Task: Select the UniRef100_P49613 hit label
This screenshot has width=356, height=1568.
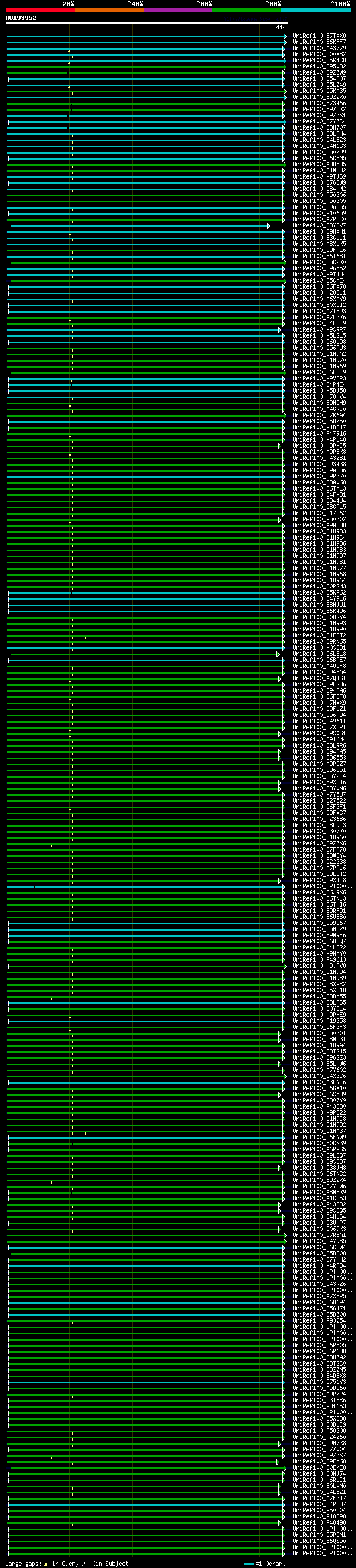Action: (319, 960)
